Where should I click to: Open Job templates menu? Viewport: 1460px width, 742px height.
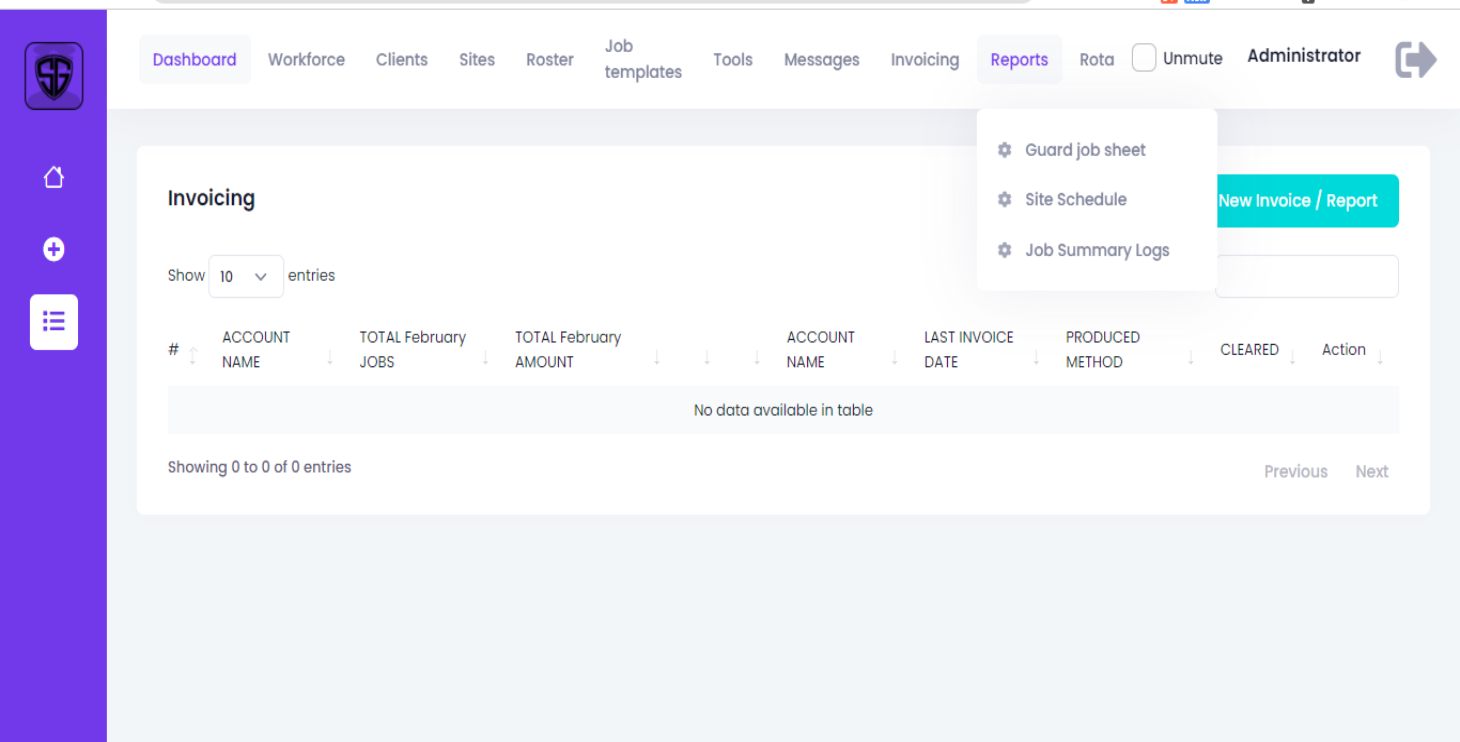coord(643,59)
